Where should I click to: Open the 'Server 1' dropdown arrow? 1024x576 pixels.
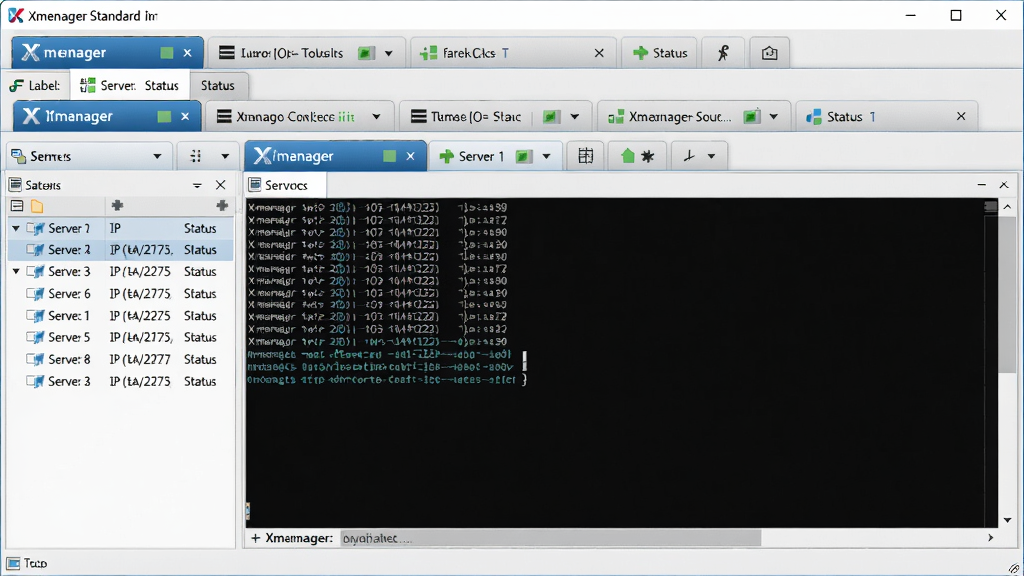(546, 156)
